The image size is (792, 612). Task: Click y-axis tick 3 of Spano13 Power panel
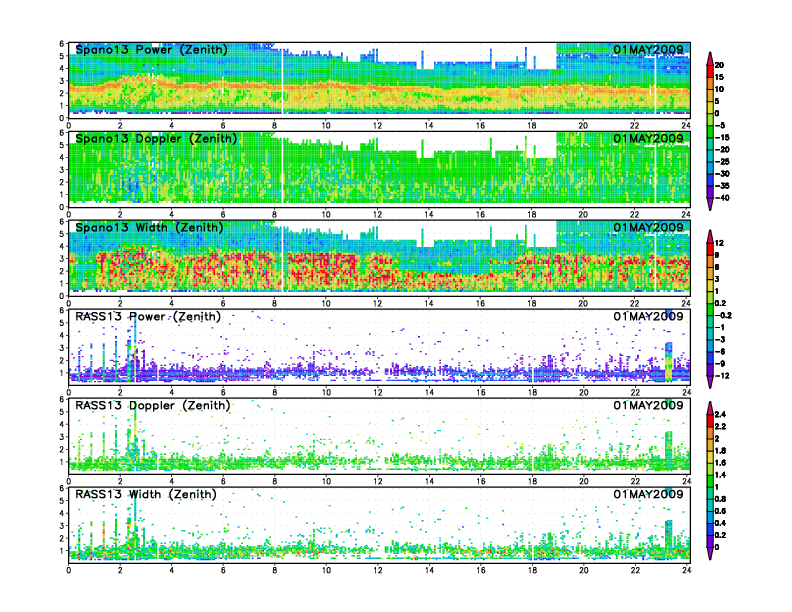[x=62, y=81]
